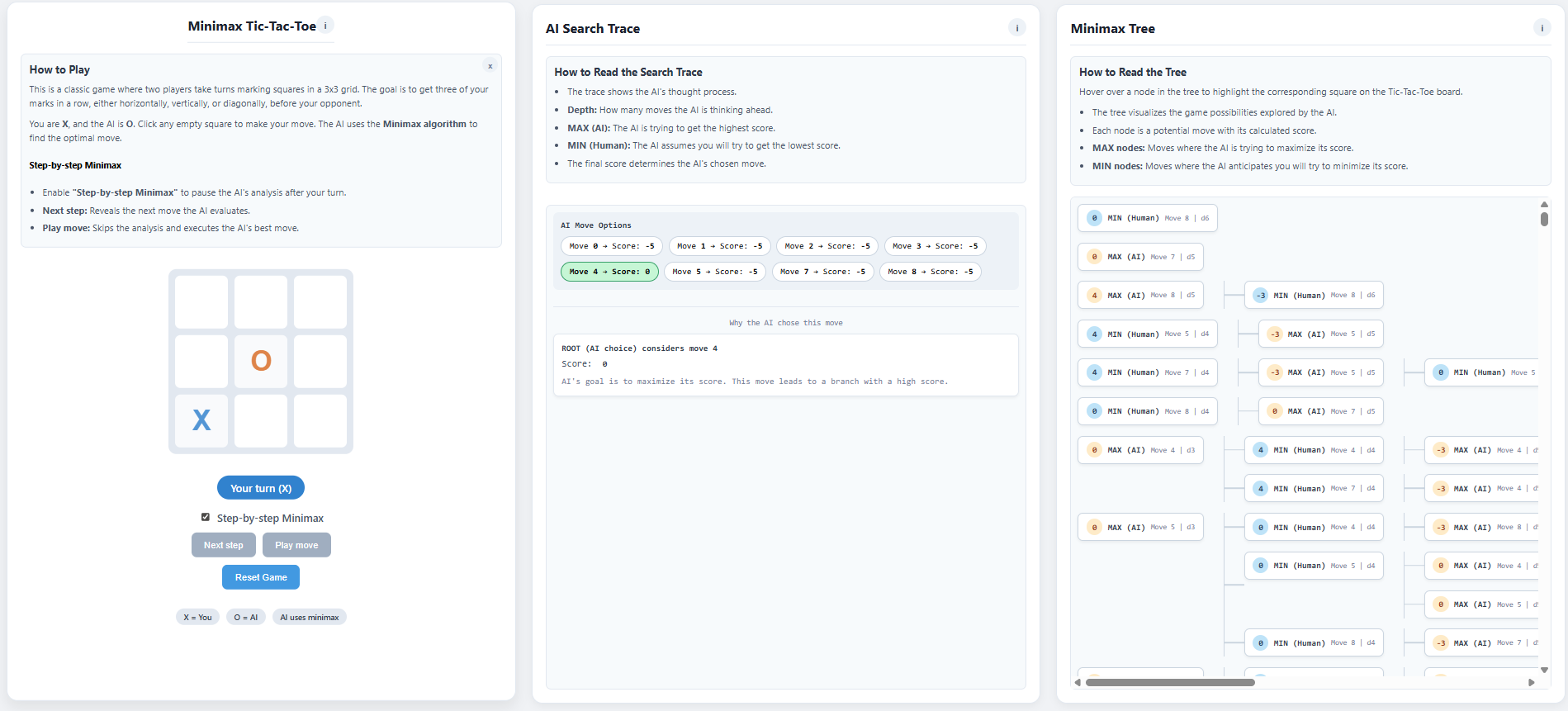Select tree node MAX (AI) Move 8 d5 scored 4
Image resolution: width=1568 pixels, height=711 pixels.
[x=1140, y=295]
